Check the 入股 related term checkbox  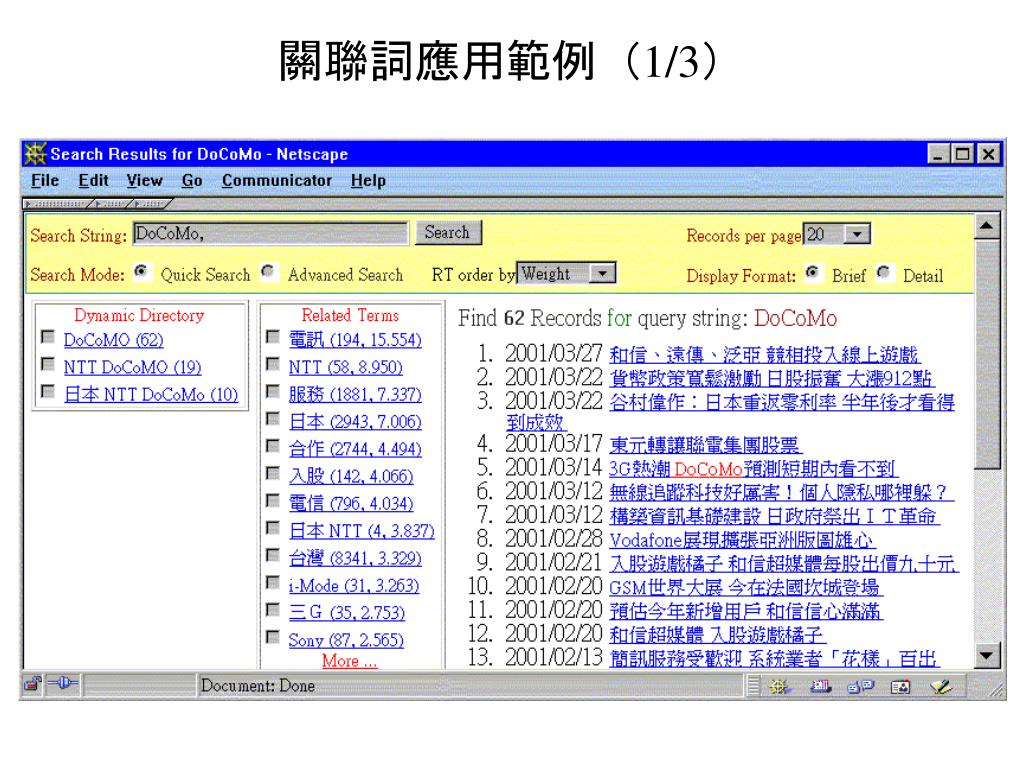[273, 473]
